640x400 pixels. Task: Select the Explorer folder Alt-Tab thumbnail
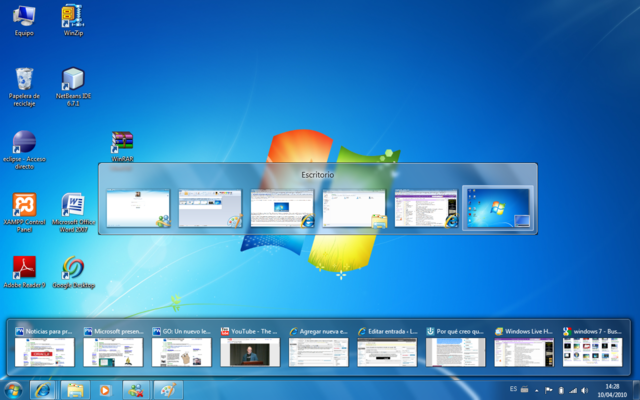click(354, 208)
